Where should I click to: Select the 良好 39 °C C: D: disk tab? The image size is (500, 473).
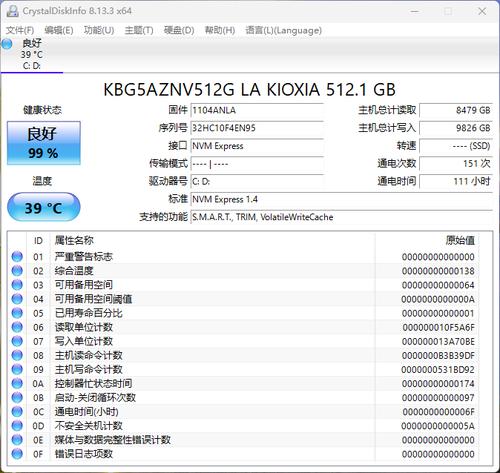point(32,54)
